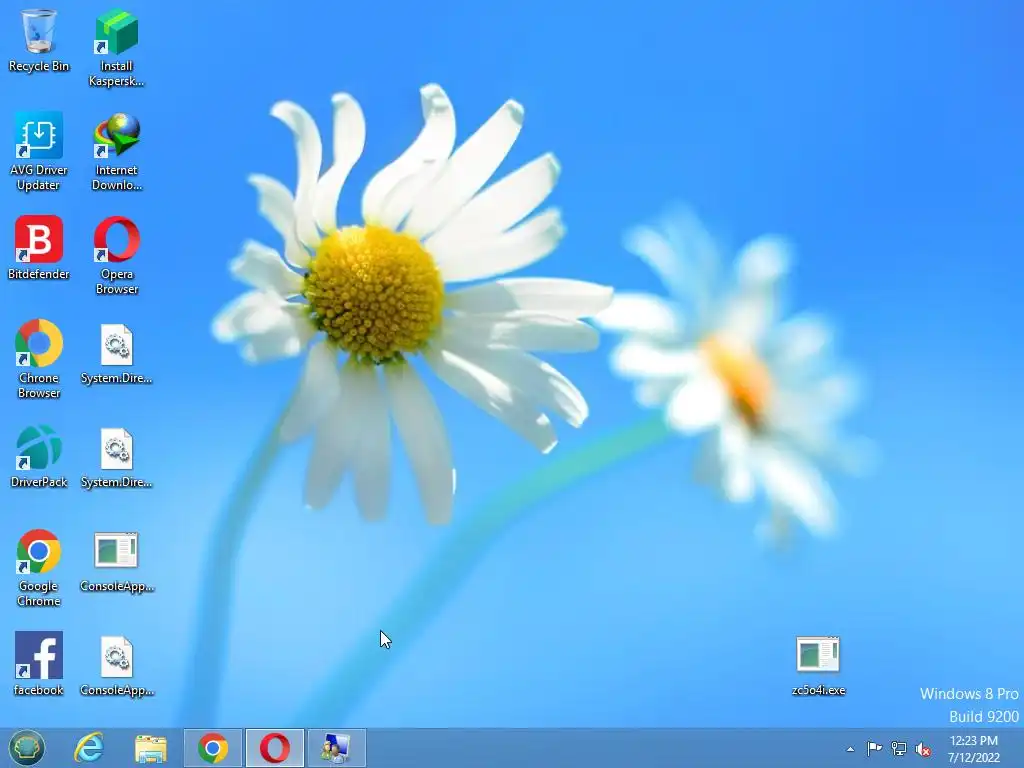Open the users-and-computer taskbar app

tap(336, 748)
